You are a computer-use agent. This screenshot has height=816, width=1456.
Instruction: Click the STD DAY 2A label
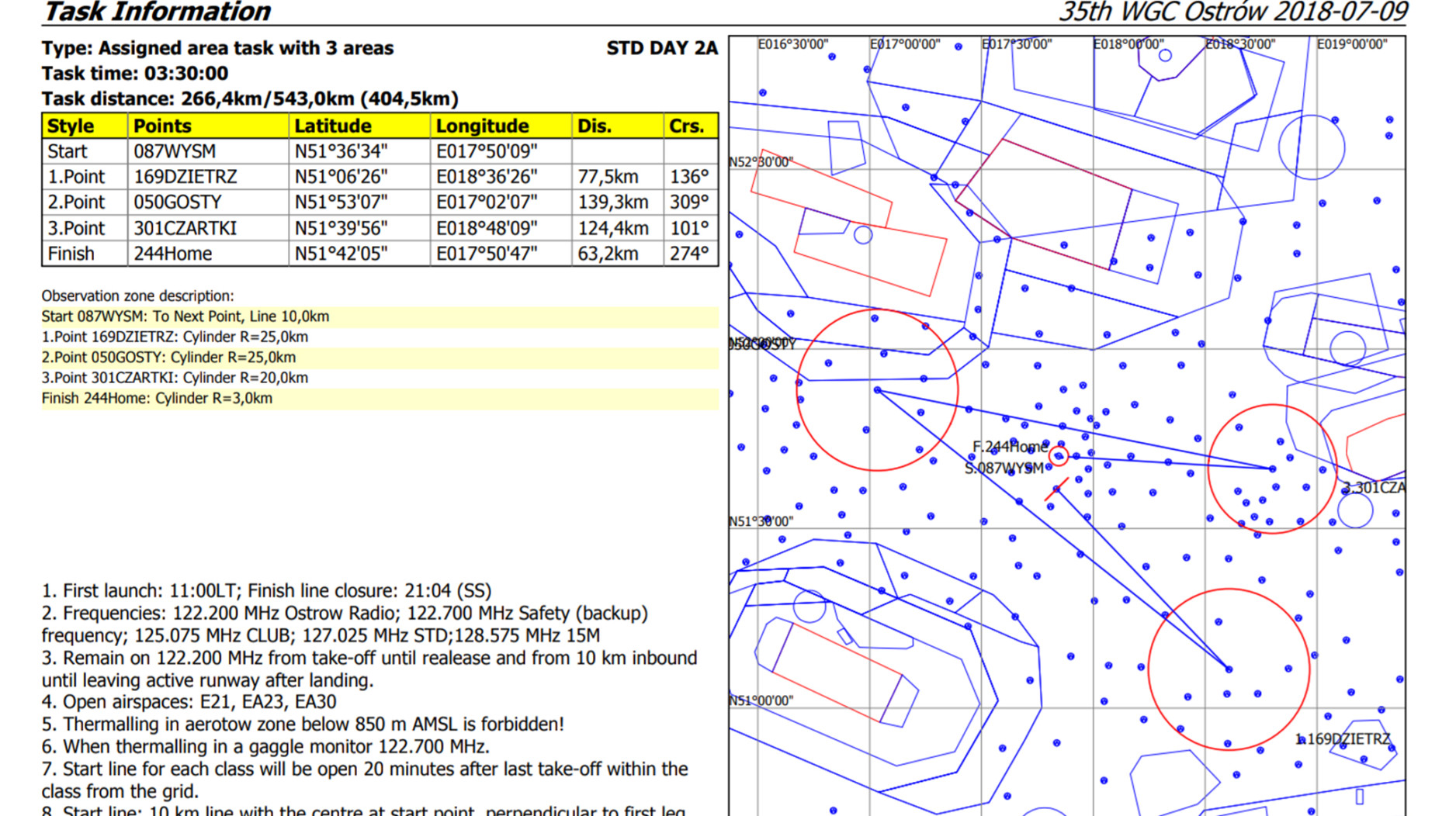click(x=661, y=48)
